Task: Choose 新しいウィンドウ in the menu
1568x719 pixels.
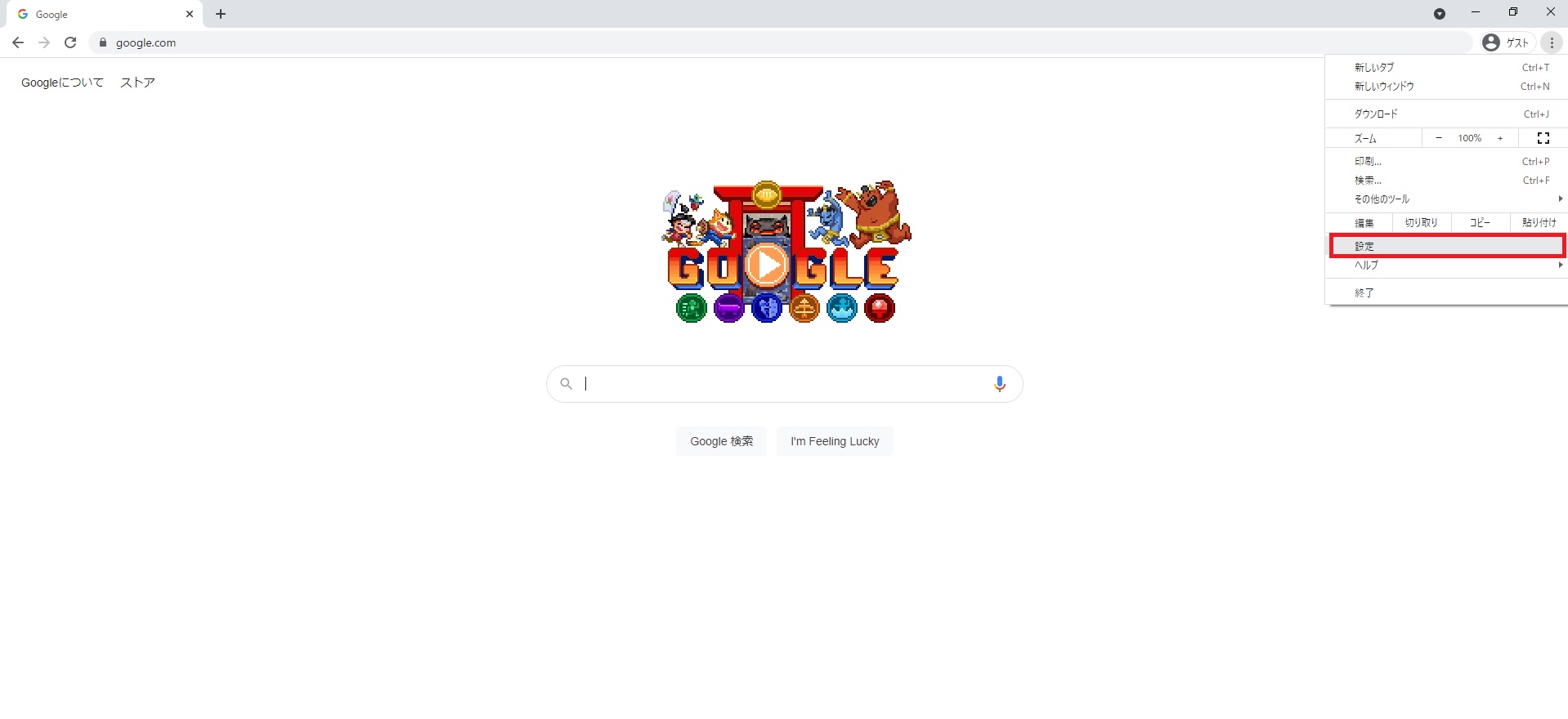Action: [x=1446, y=86]
